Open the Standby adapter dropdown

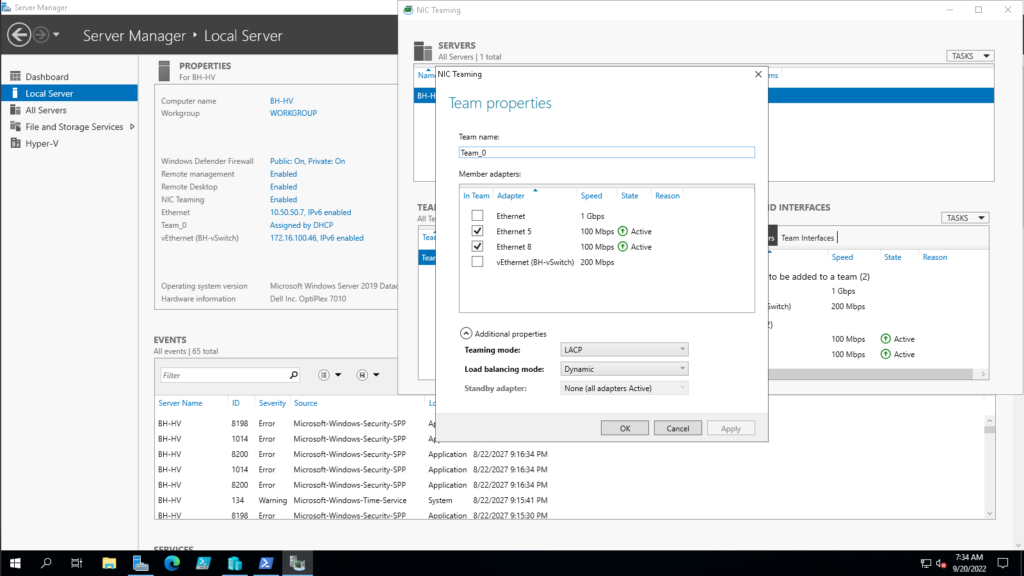(x=624, y=388)
